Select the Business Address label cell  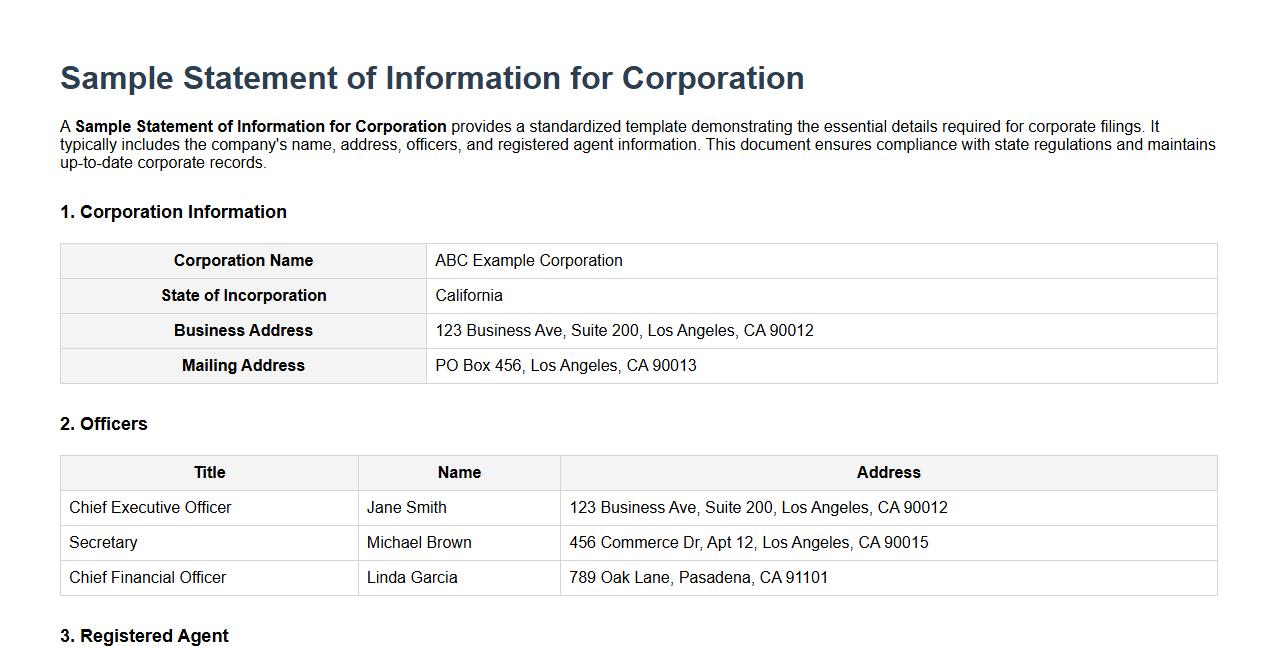(x=243, y=330)
